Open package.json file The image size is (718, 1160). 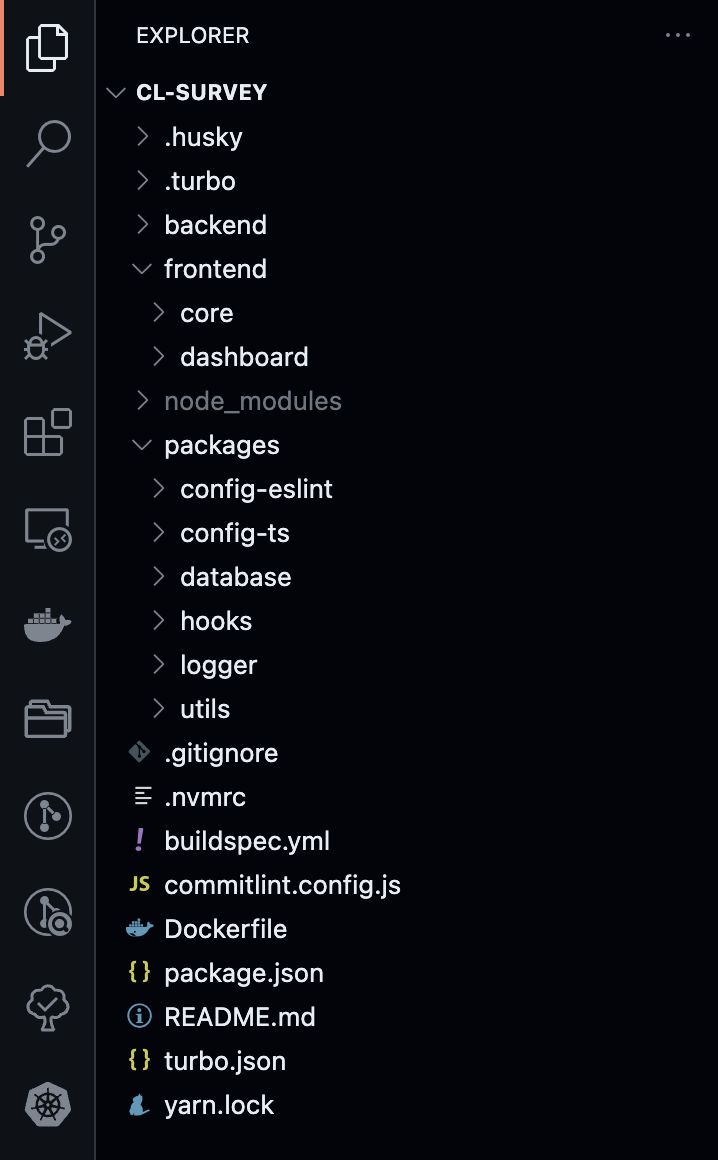[243, 973]
